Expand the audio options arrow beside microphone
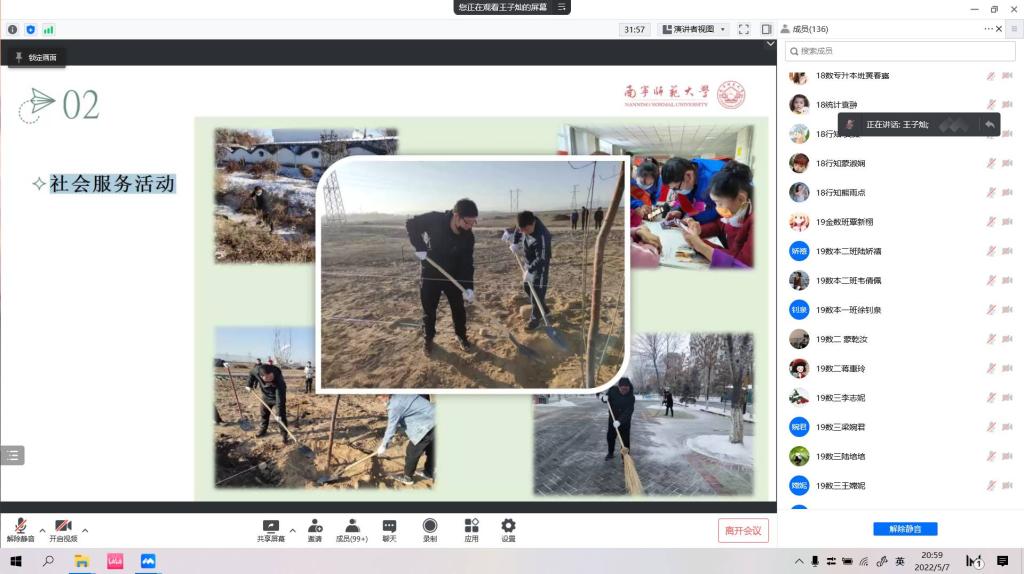Image resolution: width=1024 pixels, height=574 pixels. tap(42, 530)
